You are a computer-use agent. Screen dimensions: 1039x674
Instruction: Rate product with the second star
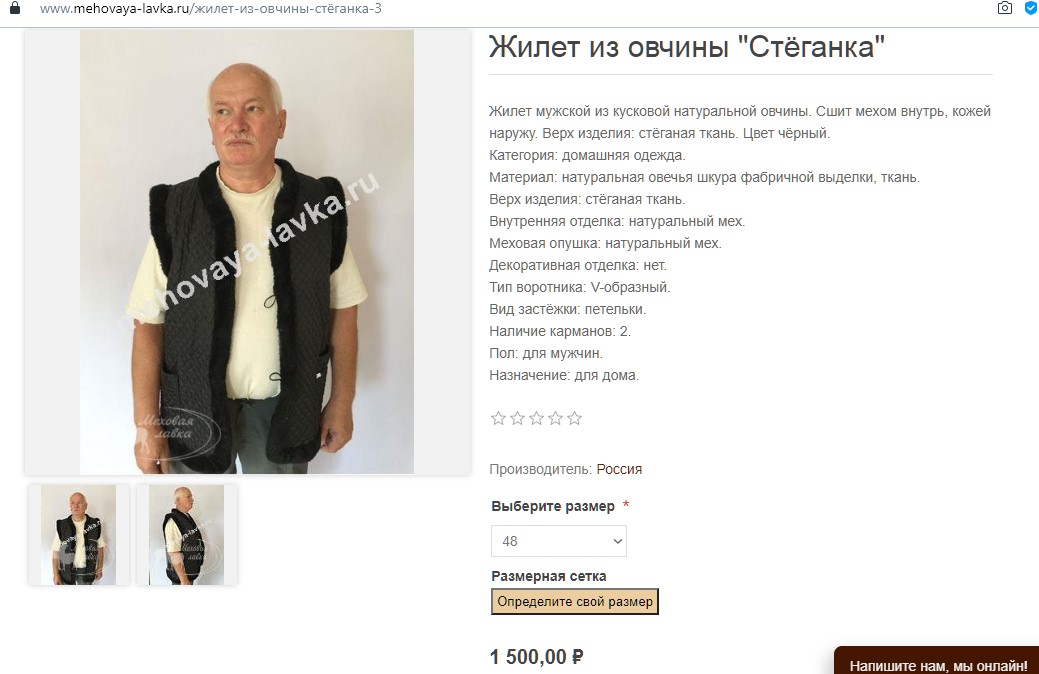(x=518, y=418)
